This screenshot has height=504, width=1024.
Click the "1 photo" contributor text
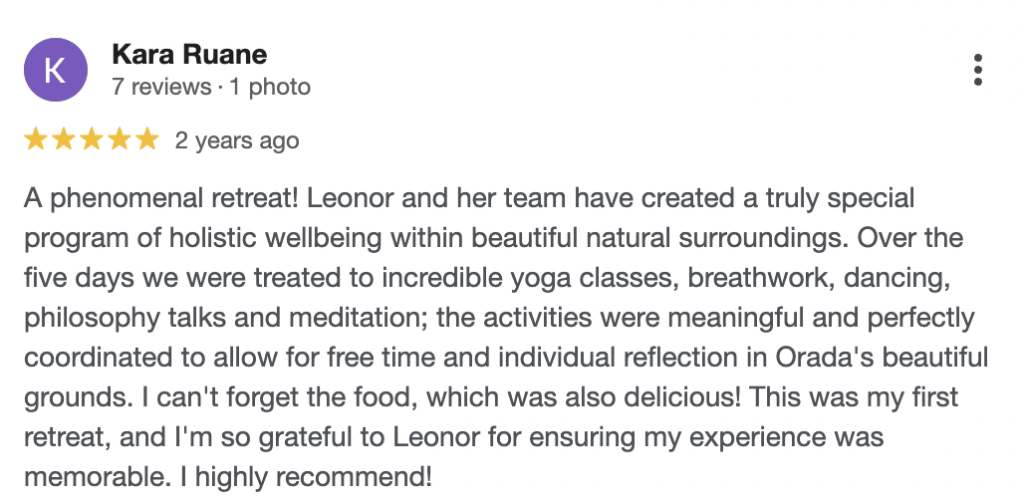pyautogui.click(x=270, y=87)
